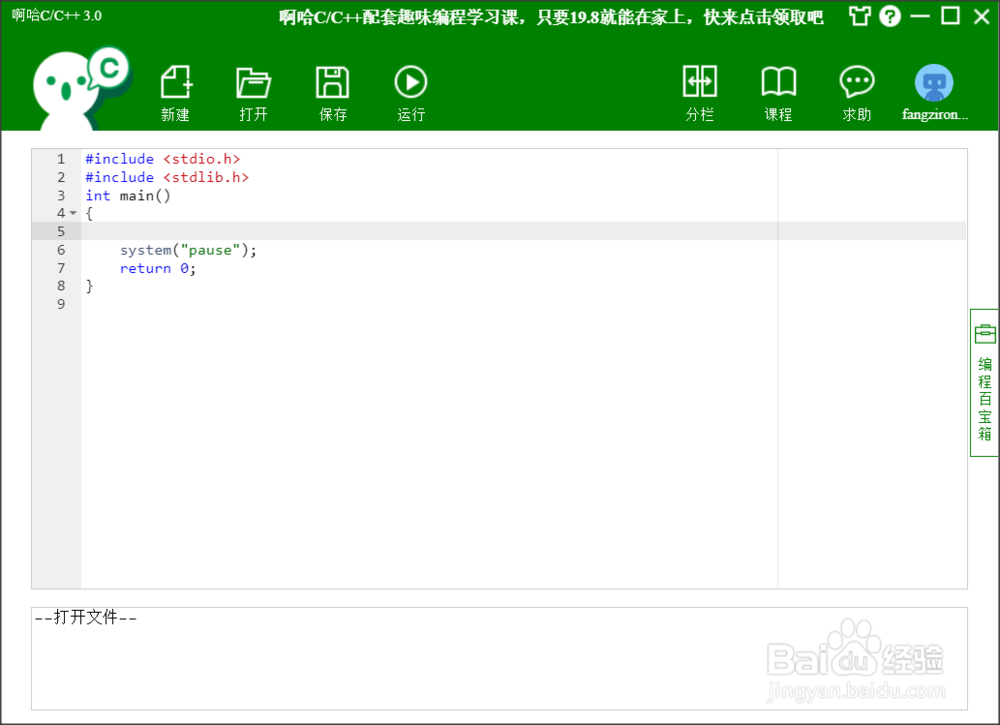Viewport: 1000px width, 725px height.
Task: Run the program with 运行 button
Action: (x=411, y=93)
